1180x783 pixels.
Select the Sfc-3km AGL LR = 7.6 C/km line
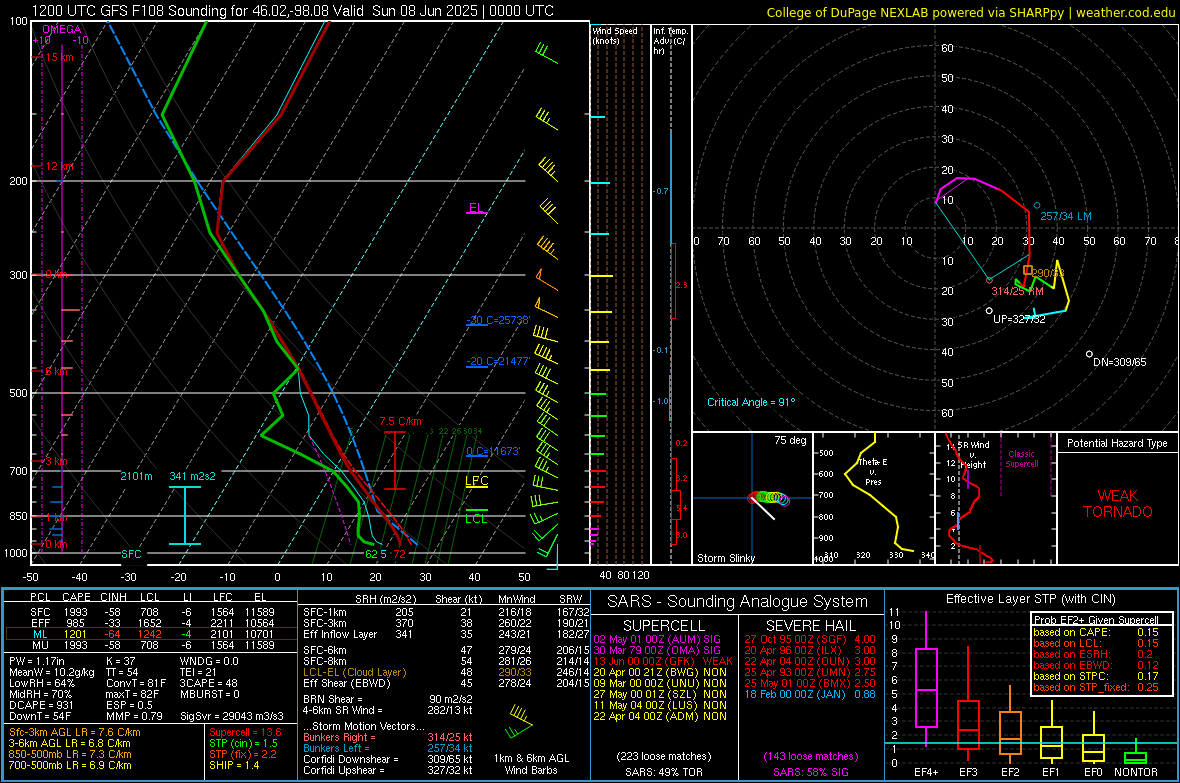[x=75, y=733]
